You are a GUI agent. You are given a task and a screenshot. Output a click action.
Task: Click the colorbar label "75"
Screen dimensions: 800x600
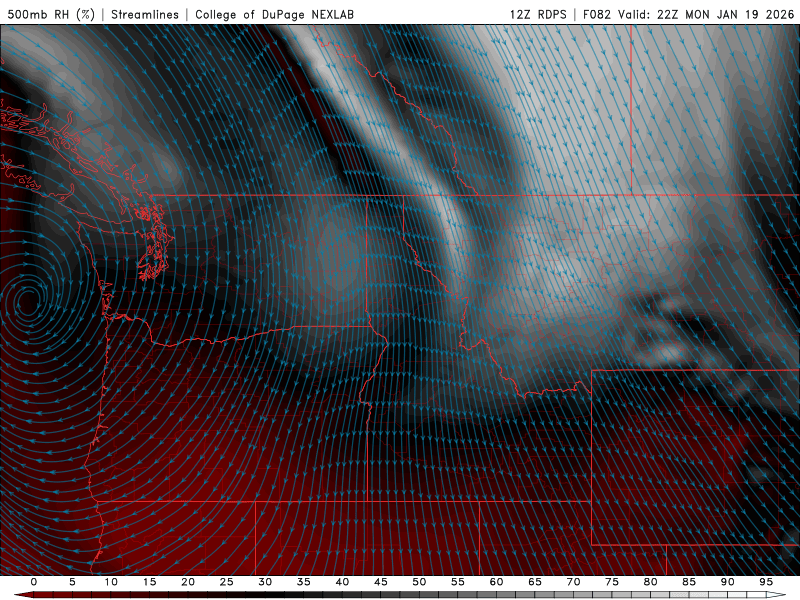pos(612,582)
